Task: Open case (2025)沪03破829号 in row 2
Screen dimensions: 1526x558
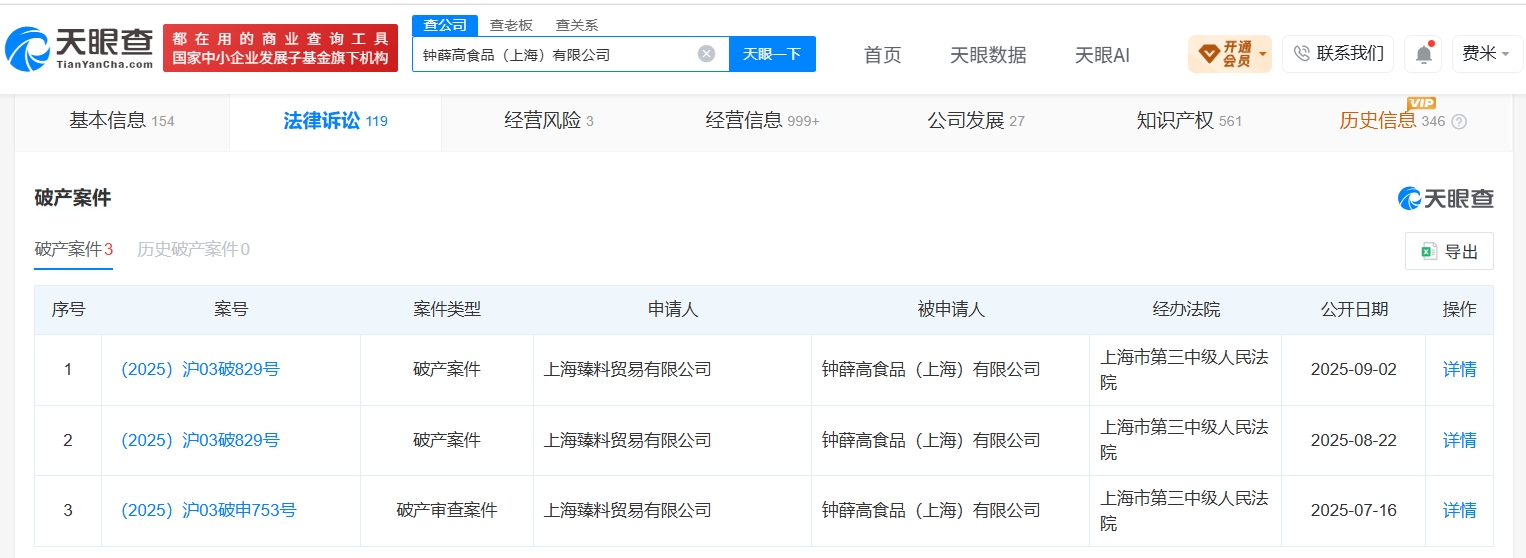Action: point(200,440)
